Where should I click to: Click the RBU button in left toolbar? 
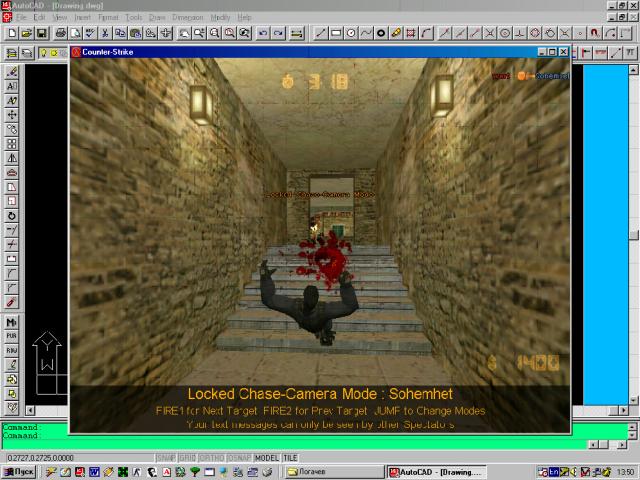[x=11, y=350]
